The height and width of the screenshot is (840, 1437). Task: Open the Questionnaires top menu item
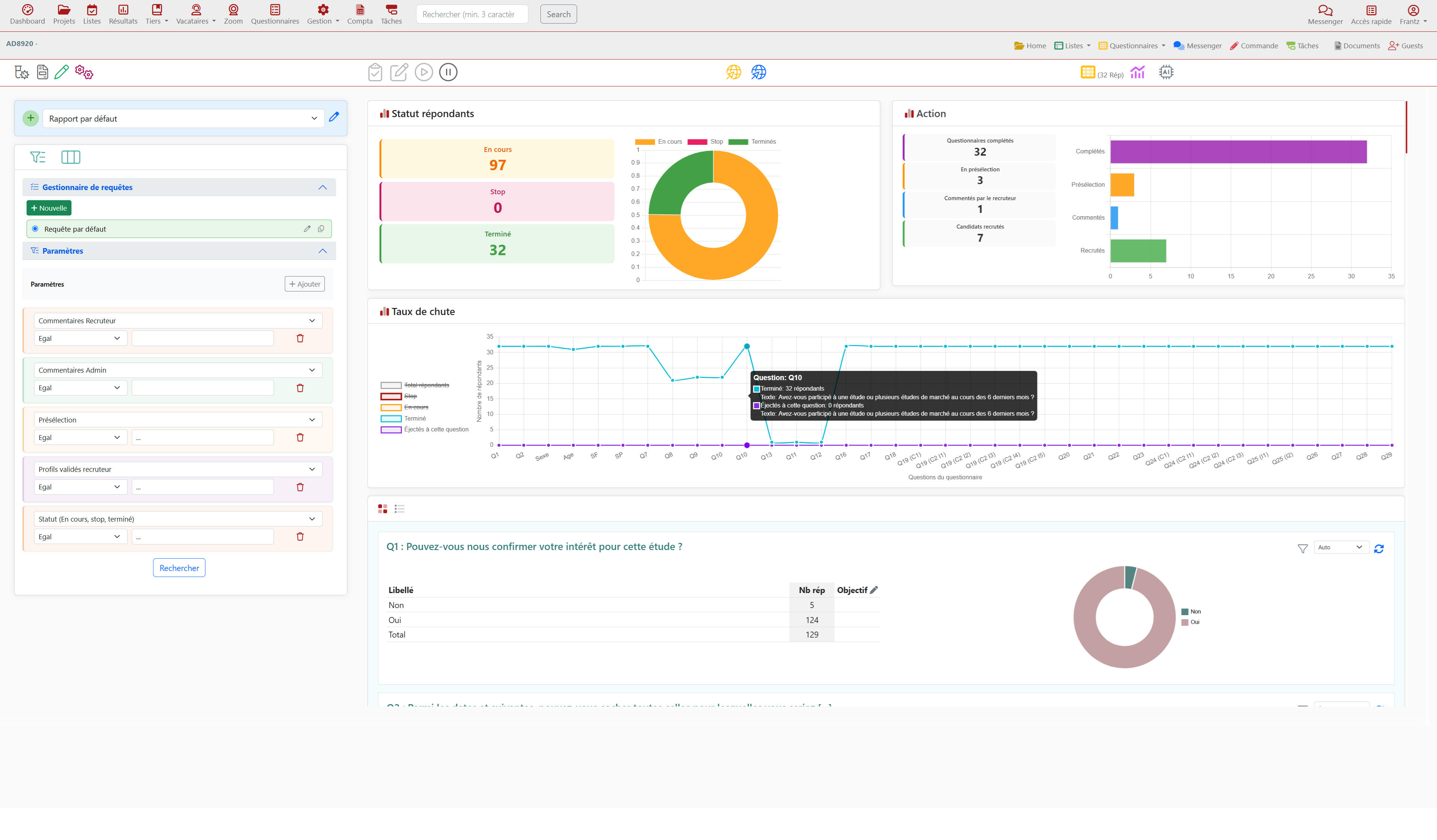click(x=275, y=14)
